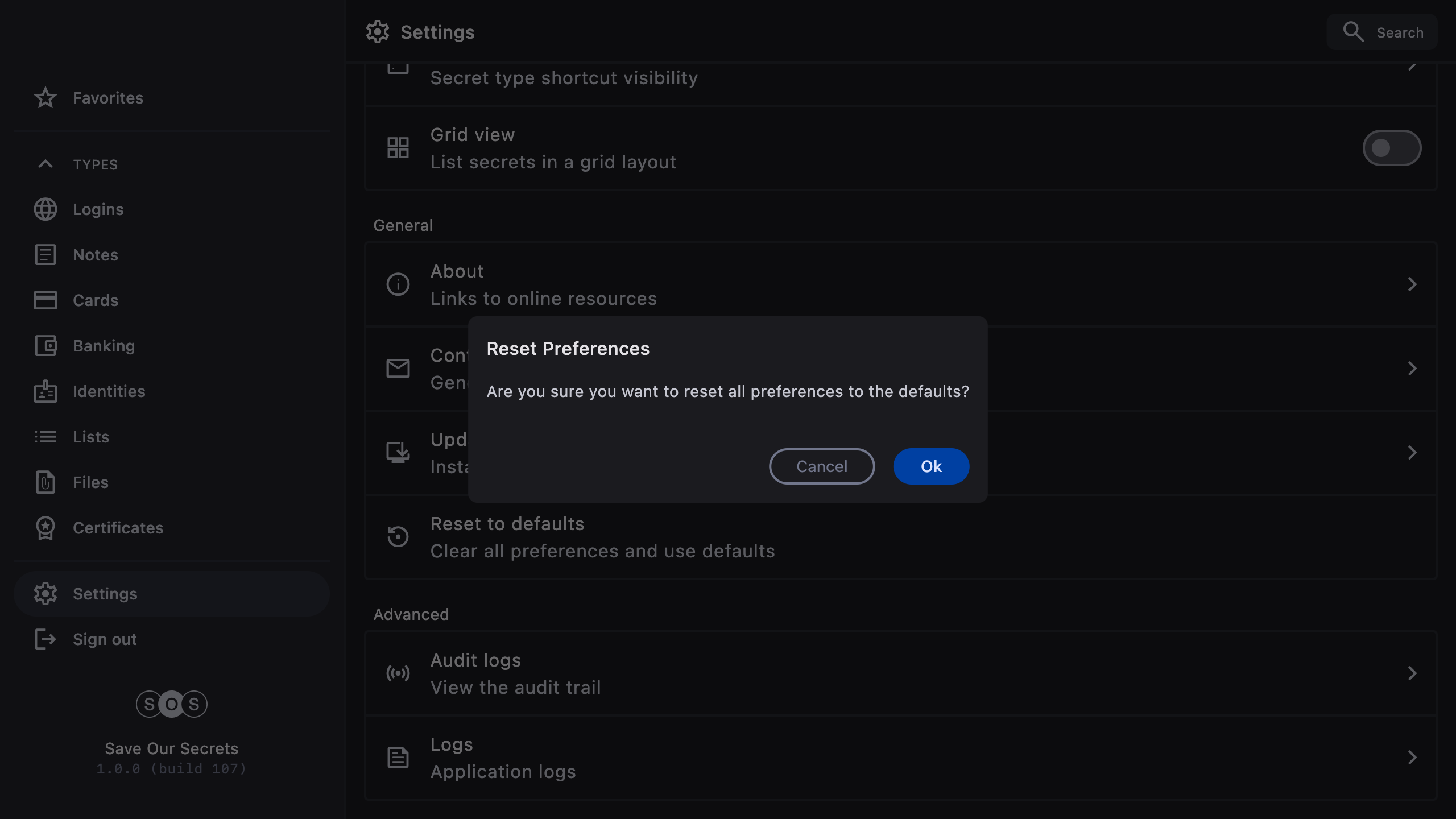The width and height of the screenshot is (1456, 819).
Task: Click the Search field
Action: [x=1382, y=32]
